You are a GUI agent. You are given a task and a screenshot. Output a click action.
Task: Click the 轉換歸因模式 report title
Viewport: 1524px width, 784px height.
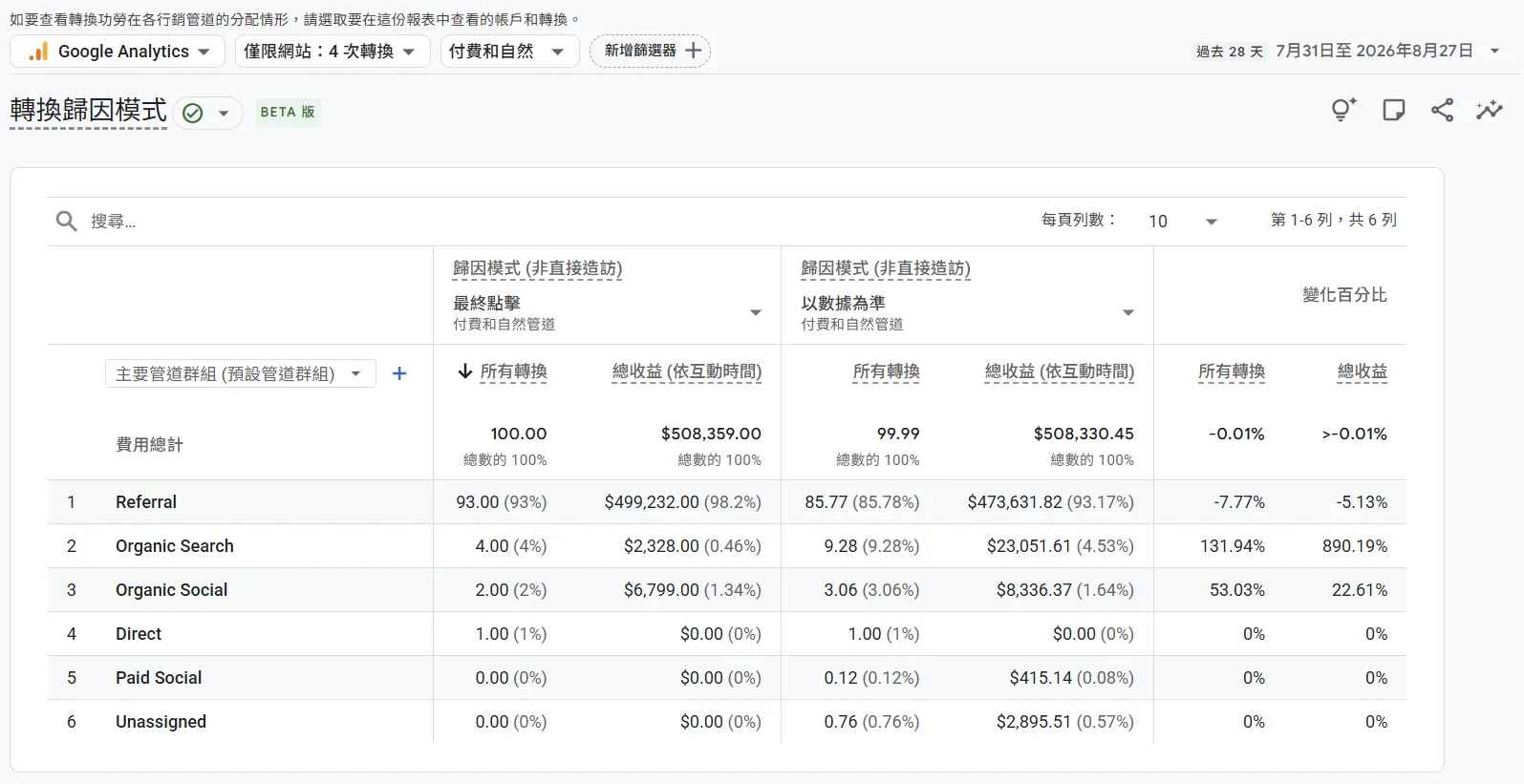tap(89, 111)
